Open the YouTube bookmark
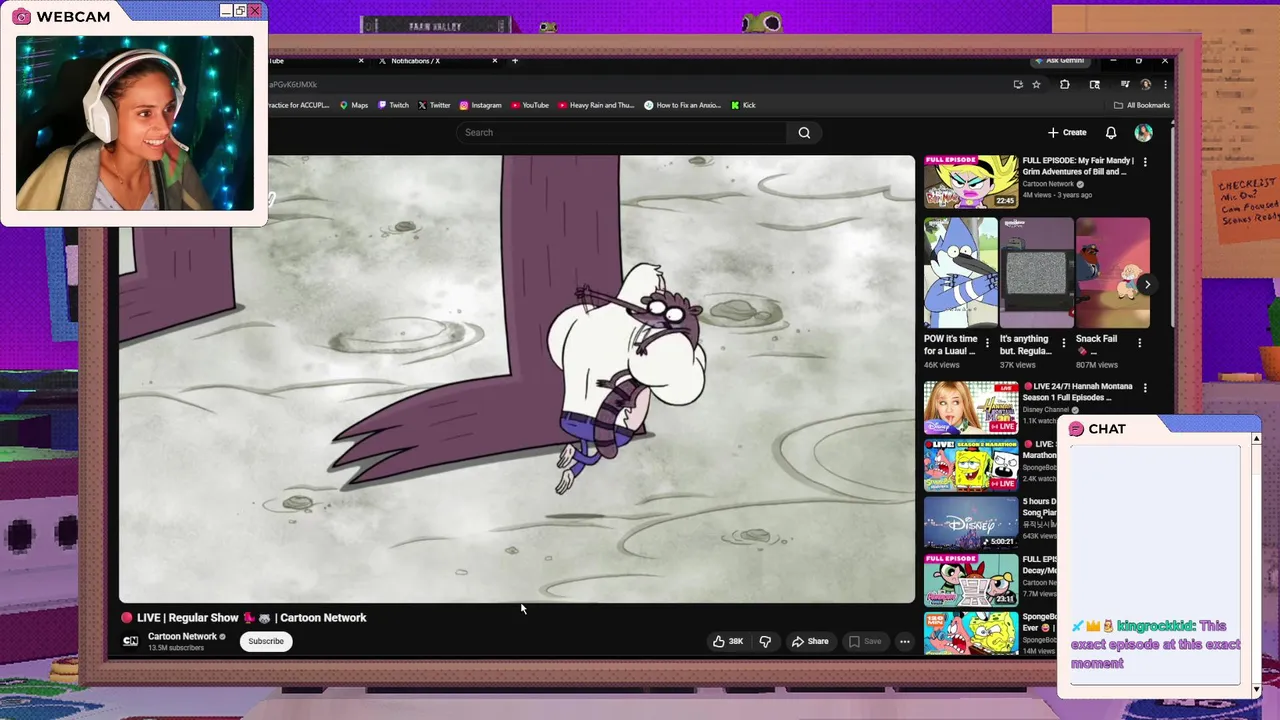Screen dimensions: 1280x720 [x=530, y=105]
